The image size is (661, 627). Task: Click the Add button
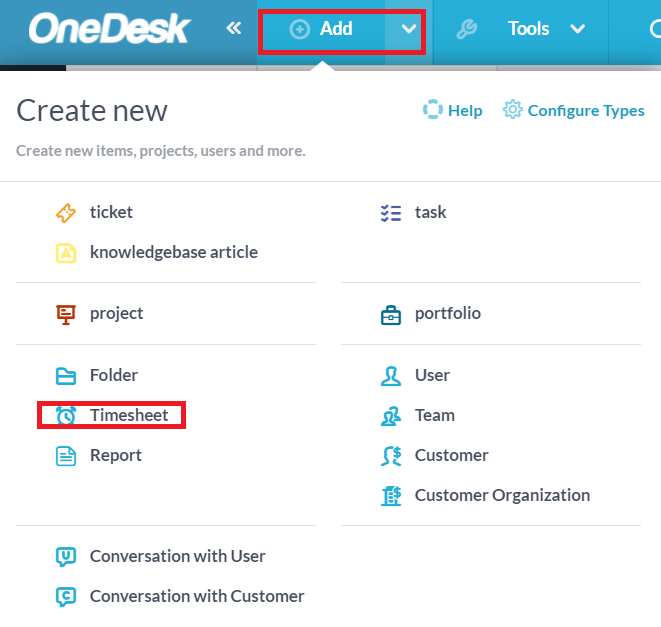pos(321,29)
